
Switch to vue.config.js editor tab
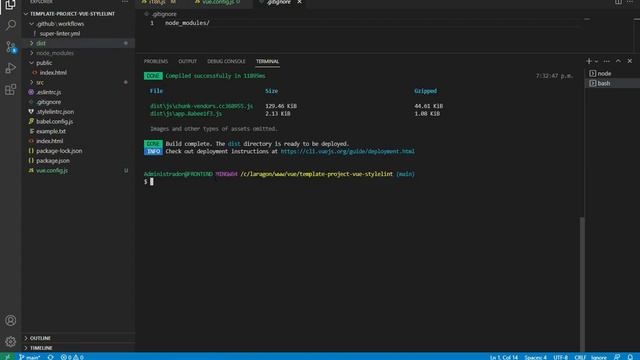220,2
